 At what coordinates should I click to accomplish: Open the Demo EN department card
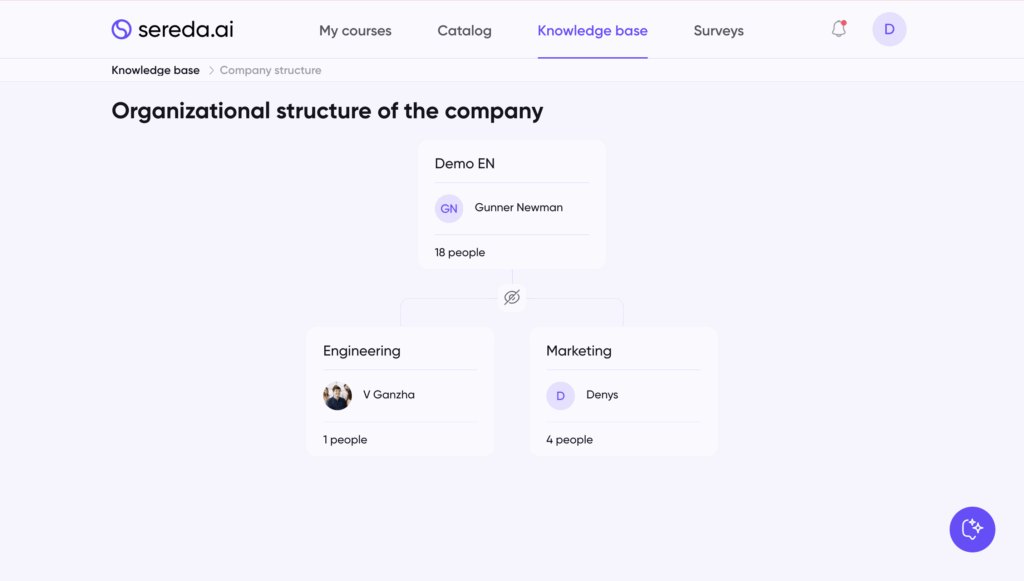tap(465, 163)
